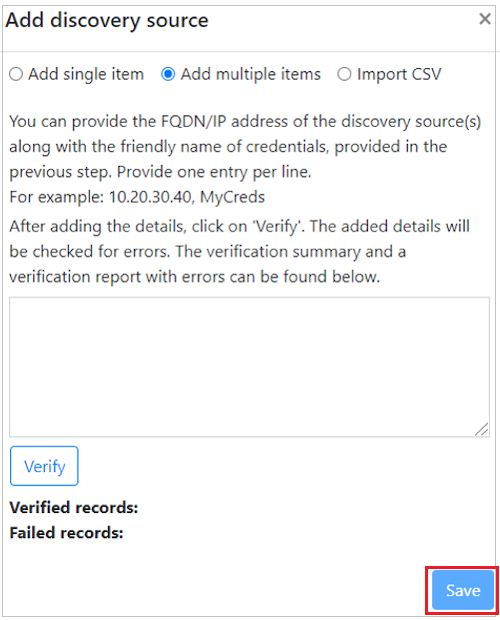
Task: Click the 'Verified records:' label
Action: pyautogui.click(x=74, y=507)
